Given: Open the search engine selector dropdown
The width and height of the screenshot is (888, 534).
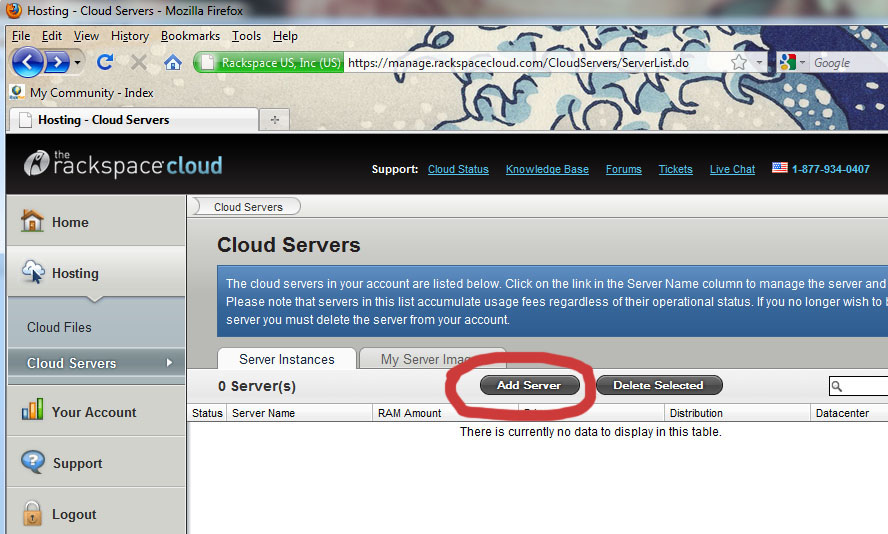Looking at the screenshot, I should click(x=790, y=62).
